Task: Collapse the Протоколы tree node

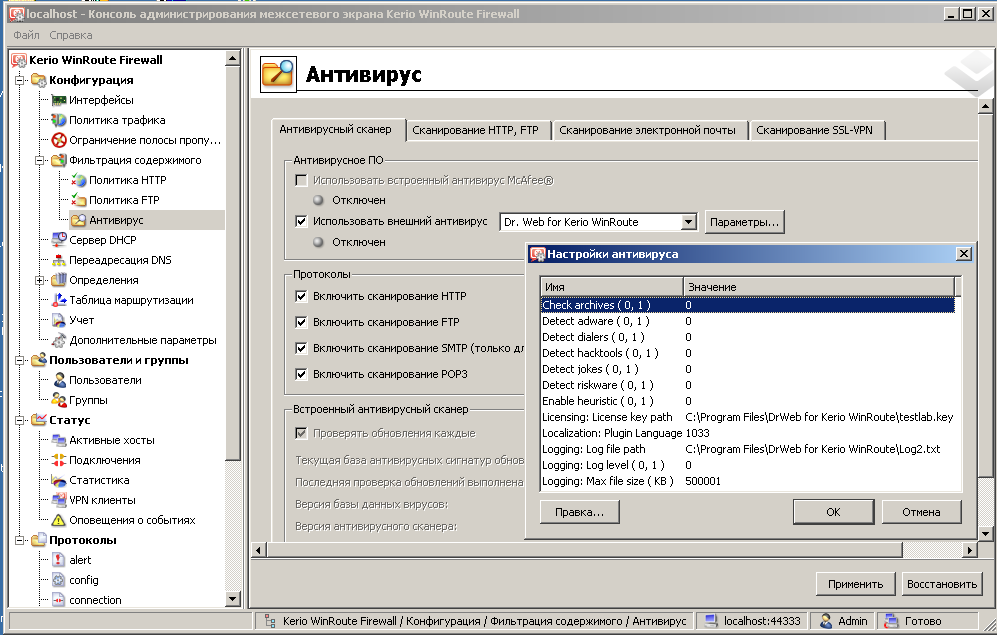Action: (x=20, y=540)
